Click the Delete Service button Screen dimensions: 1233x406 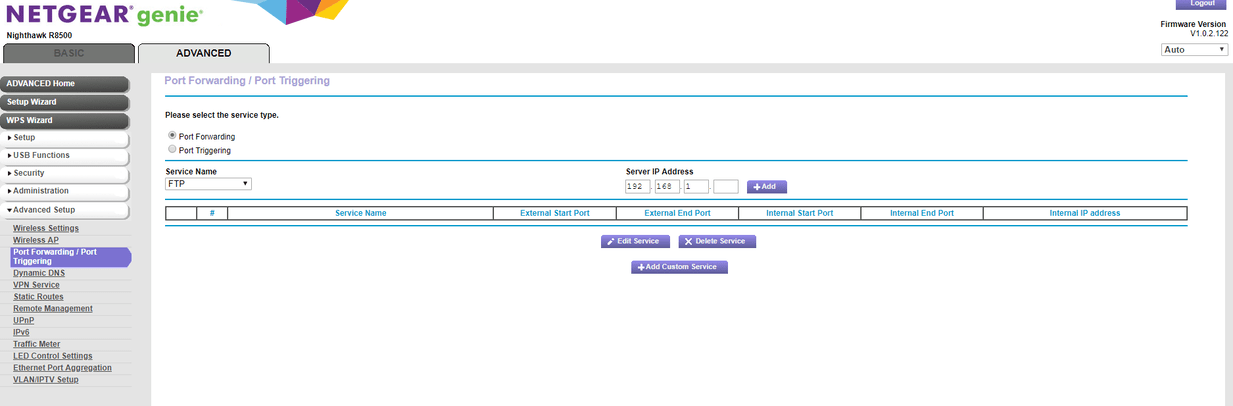[718, 242]
